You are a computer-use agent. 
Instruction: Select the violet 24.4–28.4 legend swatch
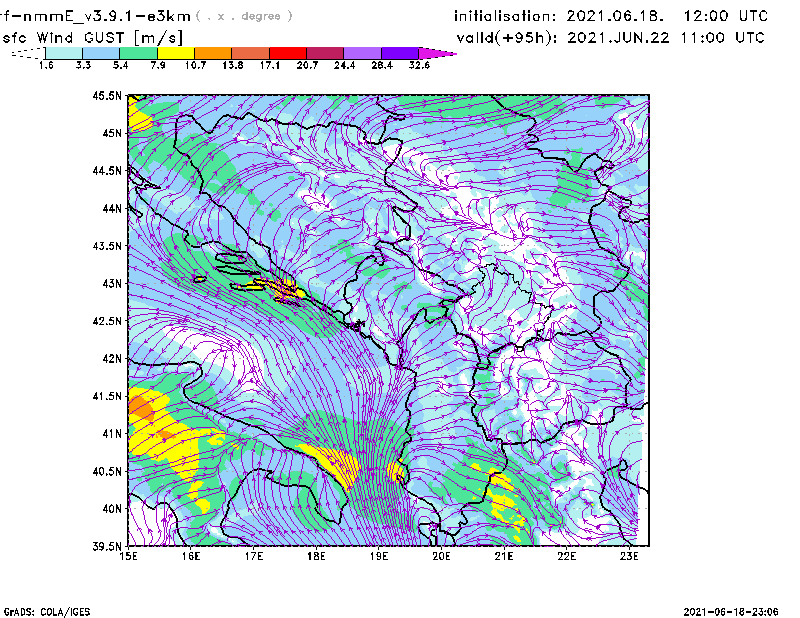pos(364,52)
